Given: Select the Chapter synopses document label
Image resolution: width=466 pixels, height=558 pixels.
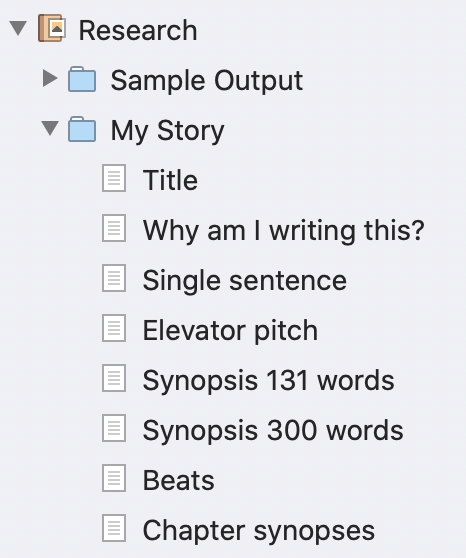Looking at the screenshot, I should [x=259, y=531].
